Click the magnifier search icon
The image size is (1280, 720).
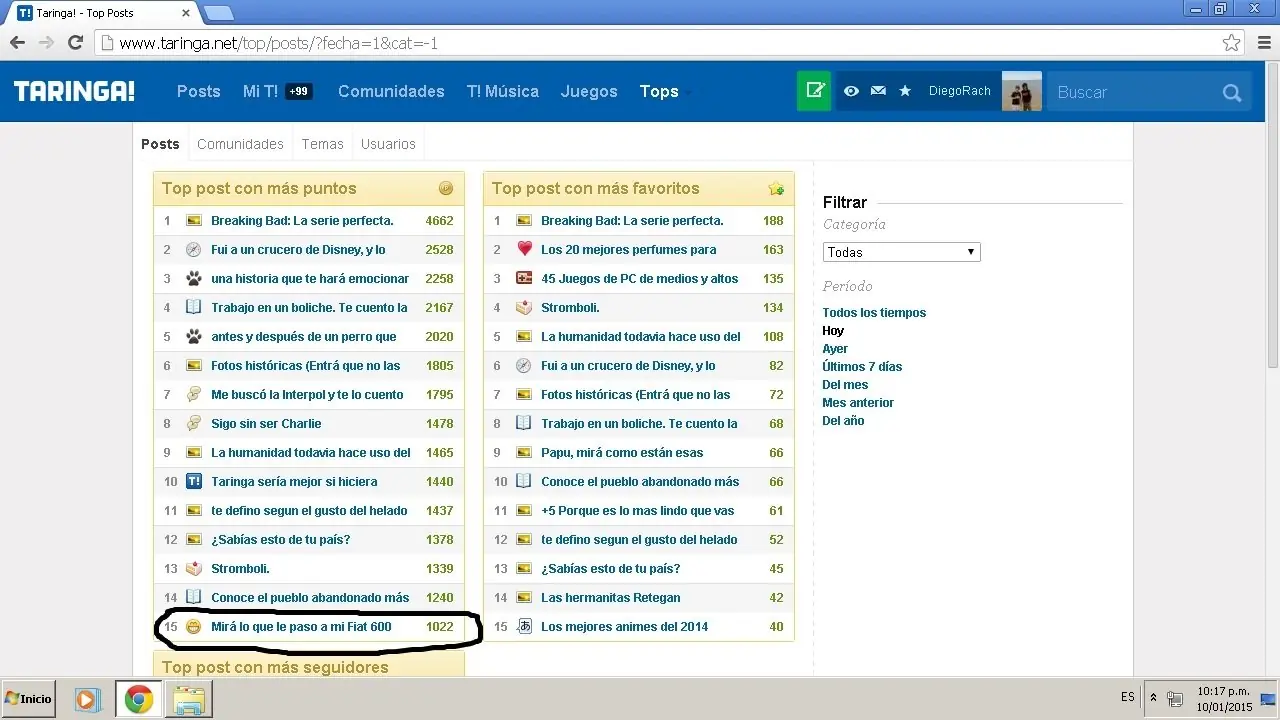pyautogui.click(x=1231, y=93)
